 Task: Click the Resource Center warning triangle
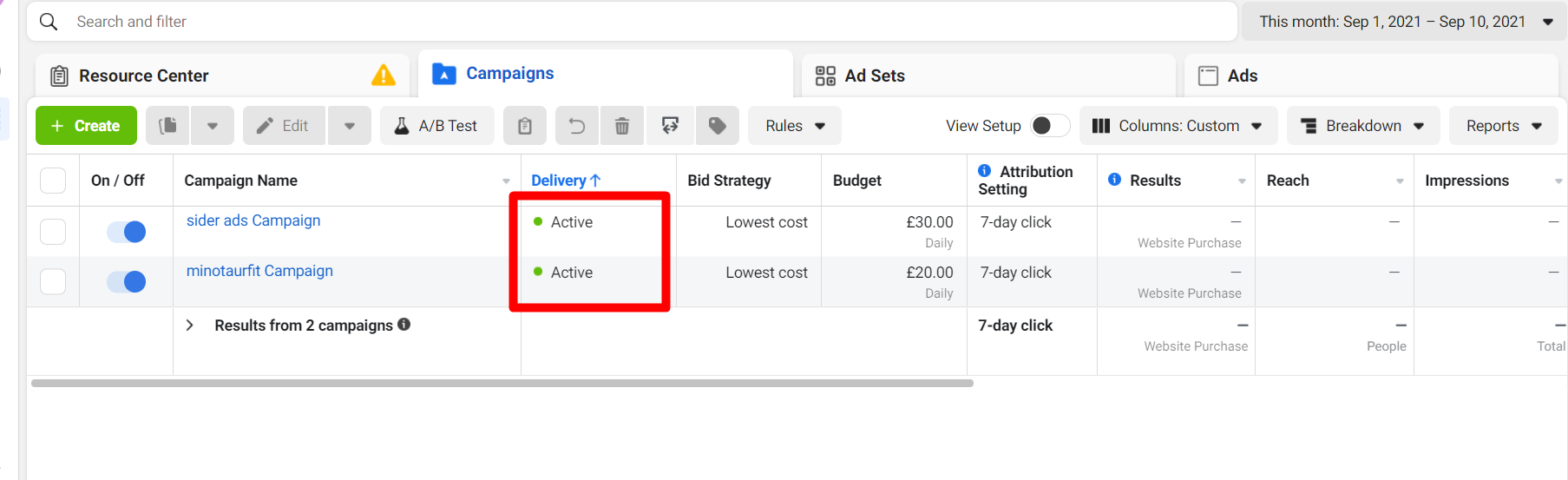tap(383, 76)
